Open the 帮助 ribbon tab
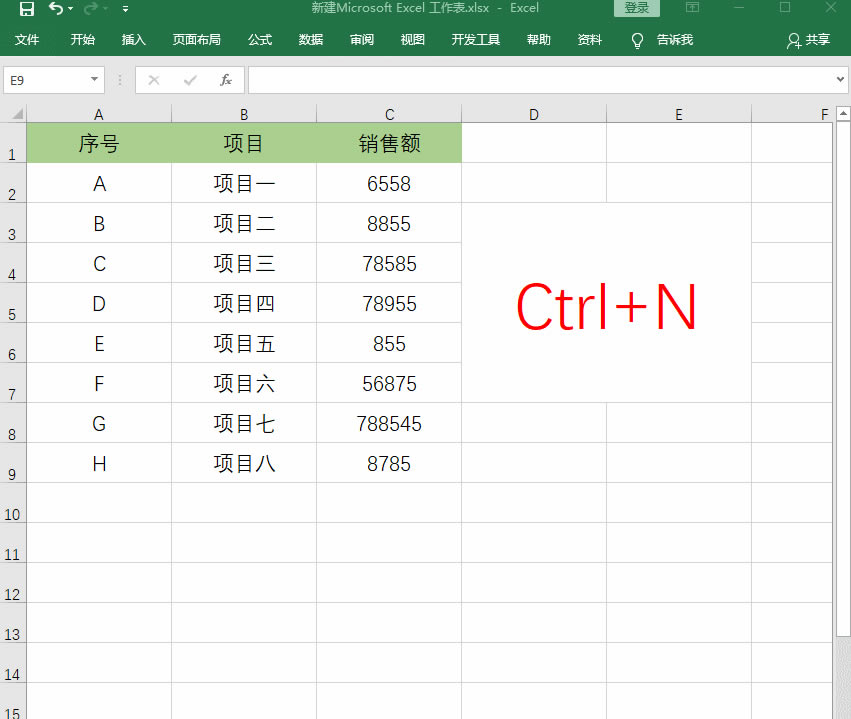The image size is (851, 719). (x=539, y=40)
